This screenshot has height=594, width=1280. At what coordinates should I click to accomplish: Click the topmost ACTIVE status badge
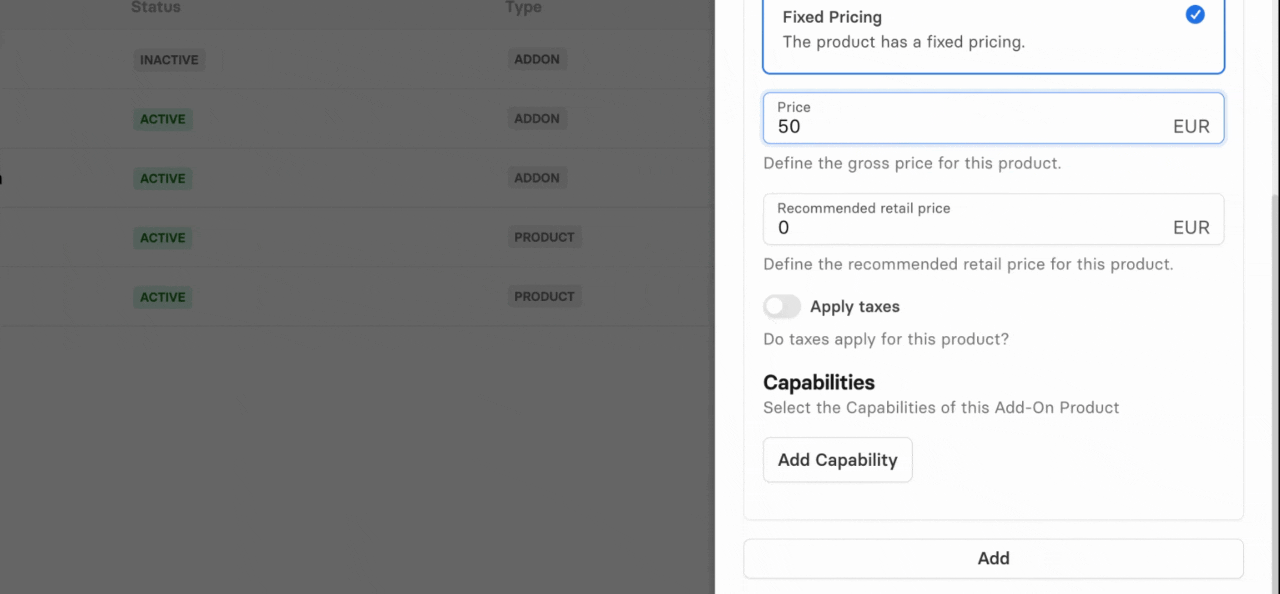point(163,119)
